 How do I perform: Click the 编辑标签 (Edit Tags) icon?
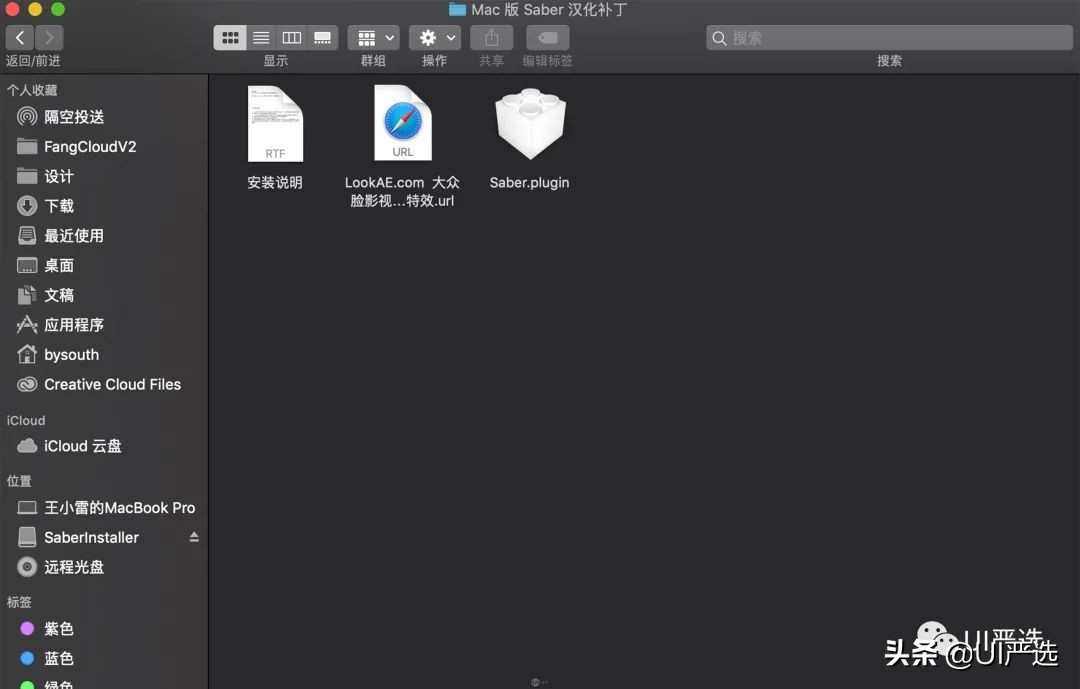click(546, 37)
